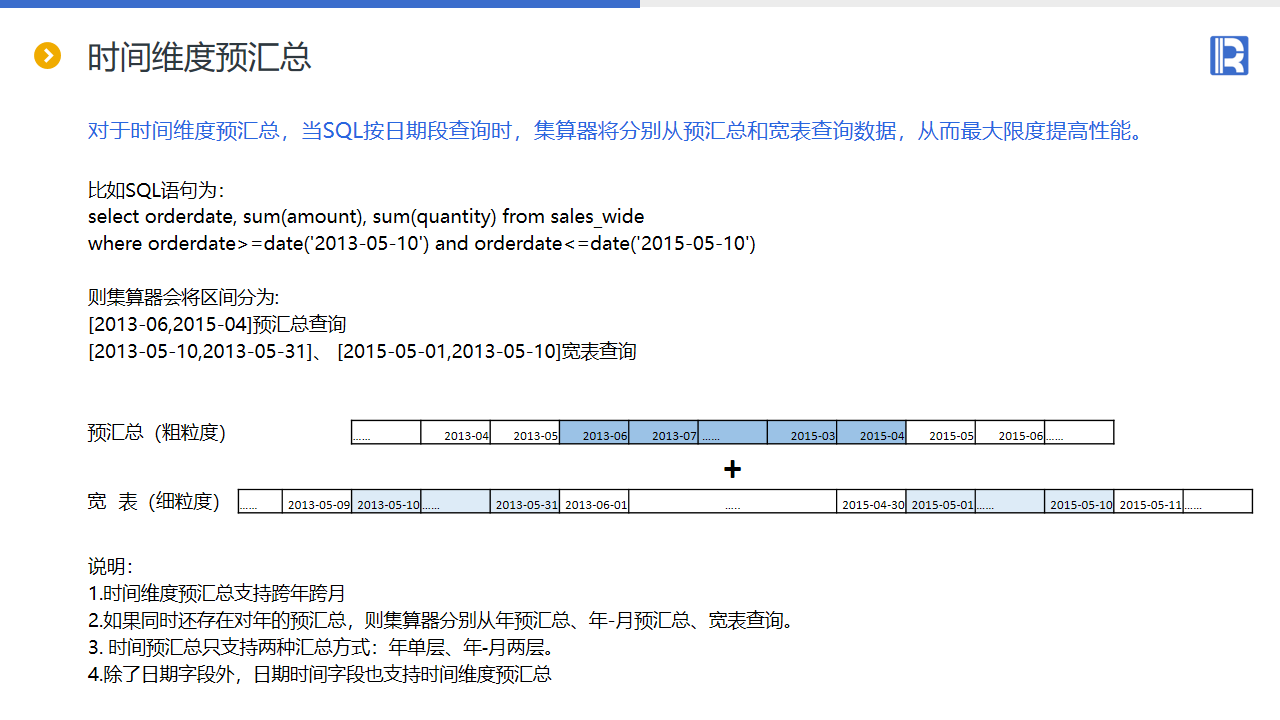Select the 2013-06-01 date cell

pos(594,501)
